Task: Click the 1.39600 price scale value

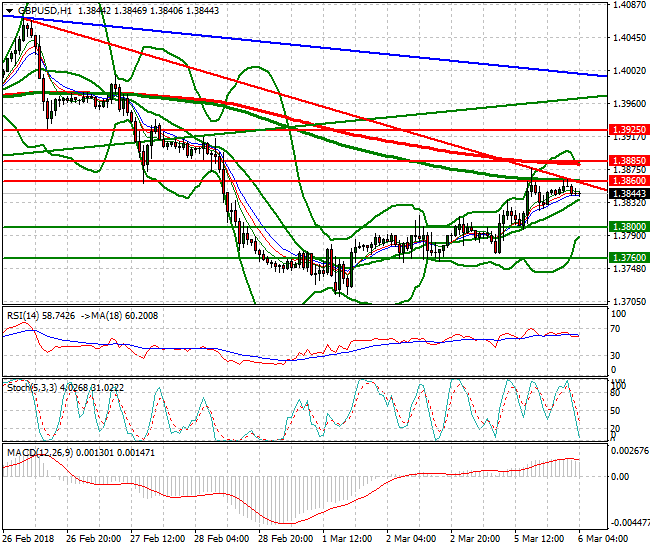Action: (x=629, y=104)
